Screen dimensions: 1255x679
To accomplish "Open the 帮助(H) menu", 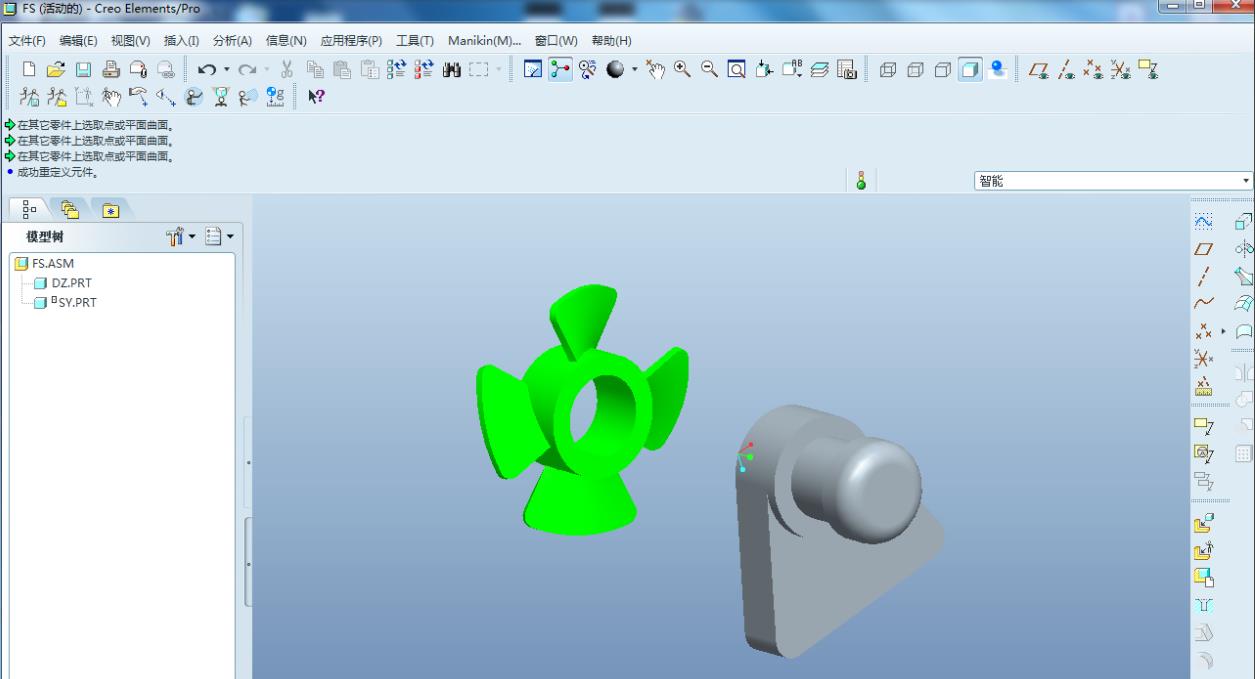I will coord(611,41).
